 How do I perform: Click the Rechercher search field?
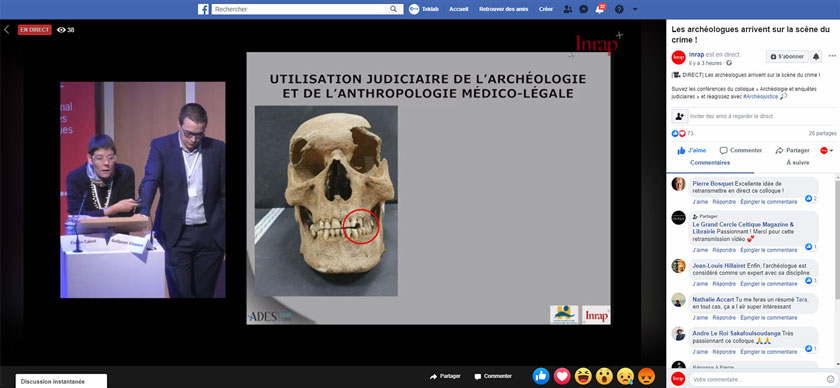(x=298, y=9)
